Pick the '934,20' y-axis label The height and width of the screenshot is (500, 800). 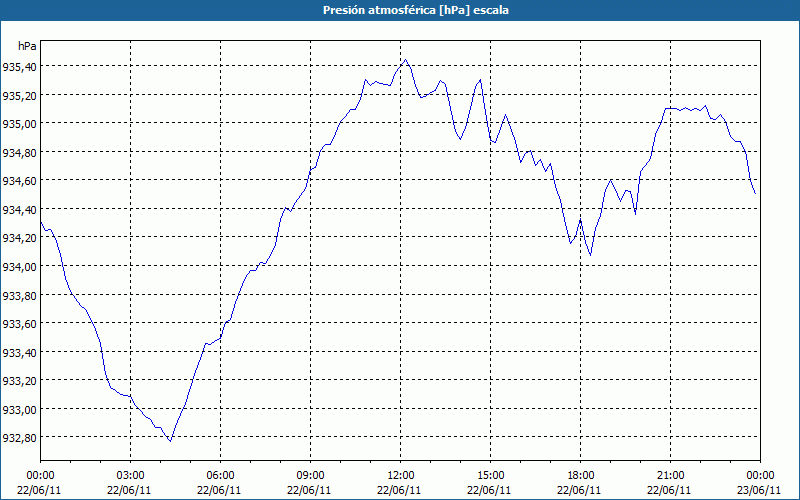(x=18, y=238)
